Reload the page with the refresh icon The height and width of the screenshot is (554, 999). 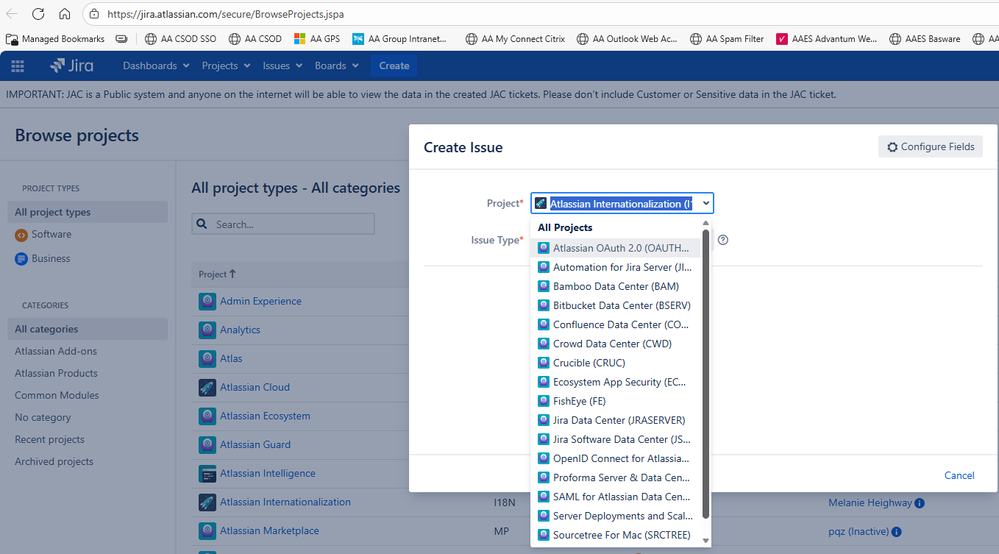(x=38, y=13)
